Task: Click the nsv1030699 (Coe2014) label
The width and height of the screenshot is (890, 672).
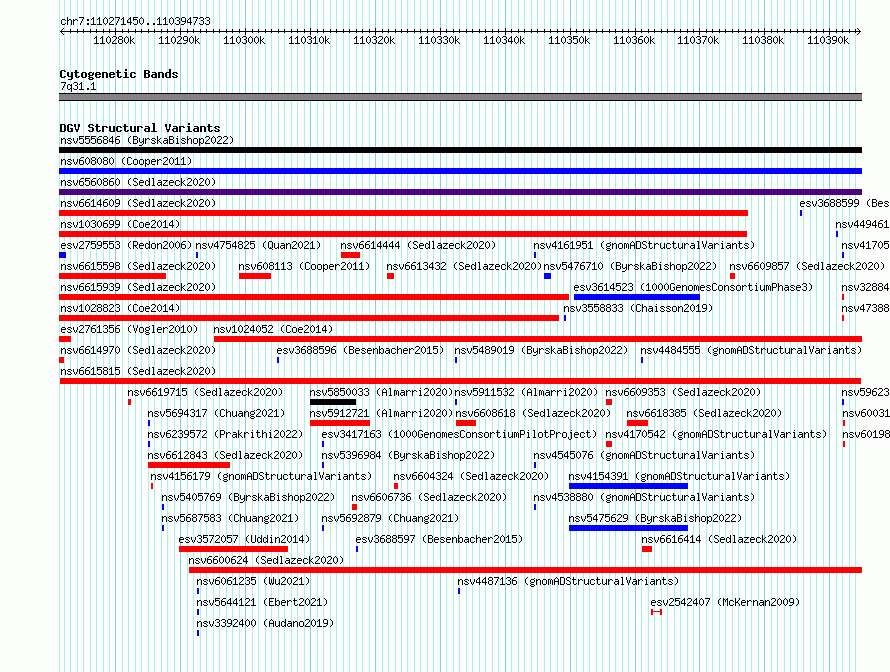Action: point(120,224)
